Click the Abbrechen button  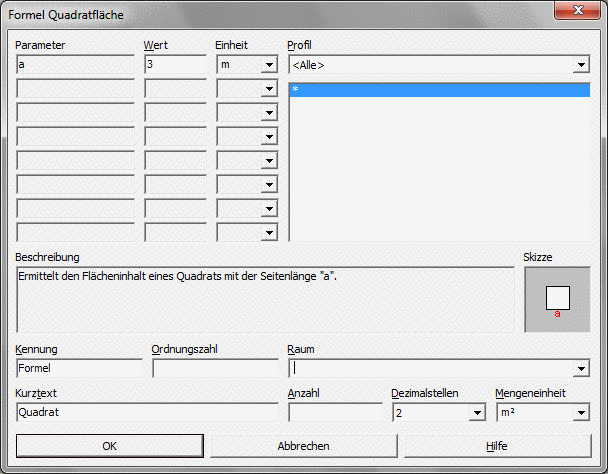tap(304, 446)
